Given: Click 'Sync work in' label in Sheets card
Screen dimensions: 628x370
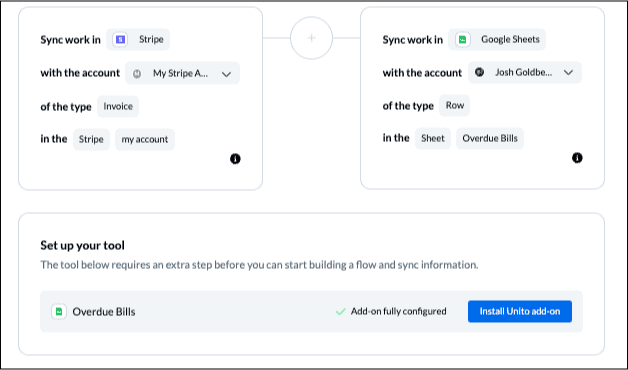Looking at the screenshot, I should pyautogui.click(x=413, y=40).
